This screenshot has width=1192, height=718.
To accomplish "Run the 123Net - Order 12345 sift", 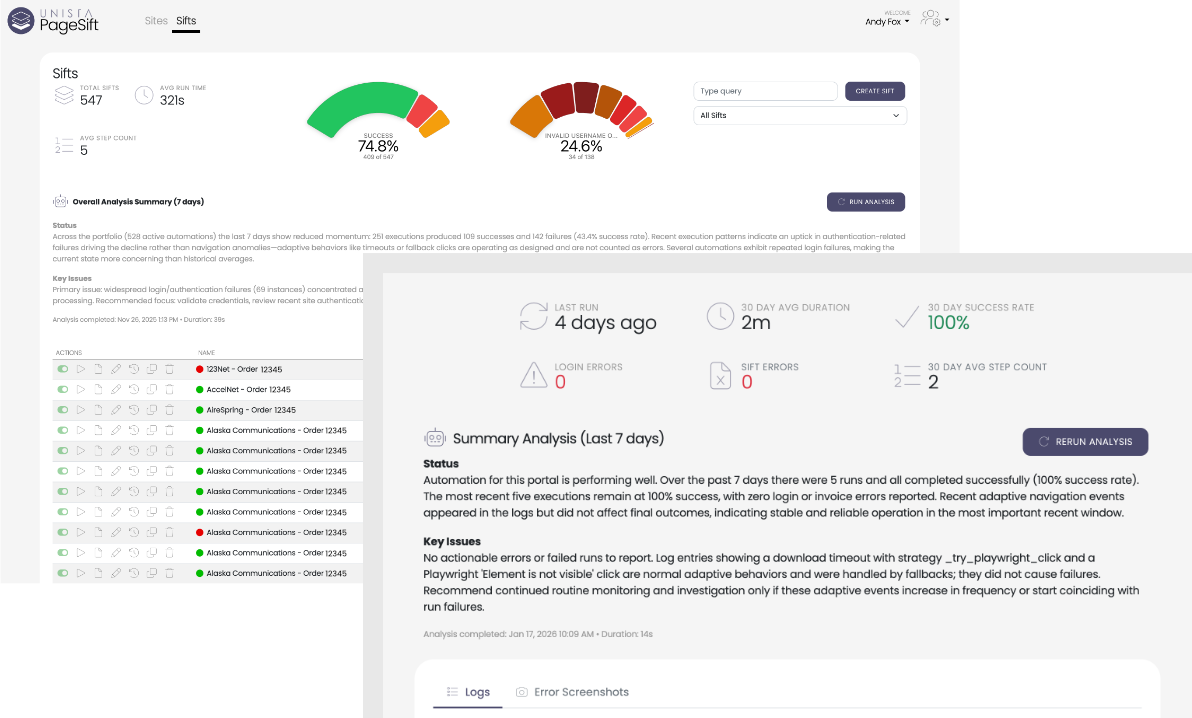I will [81, 369].
